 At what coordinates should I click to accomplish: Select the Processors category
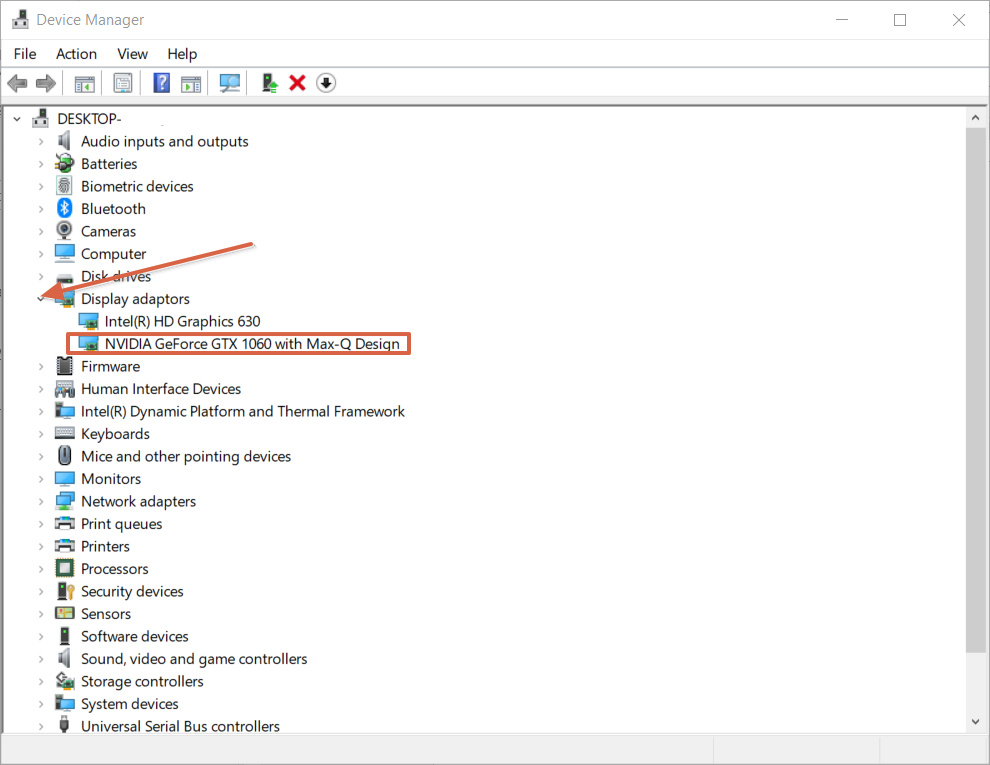tap(114, 569)
